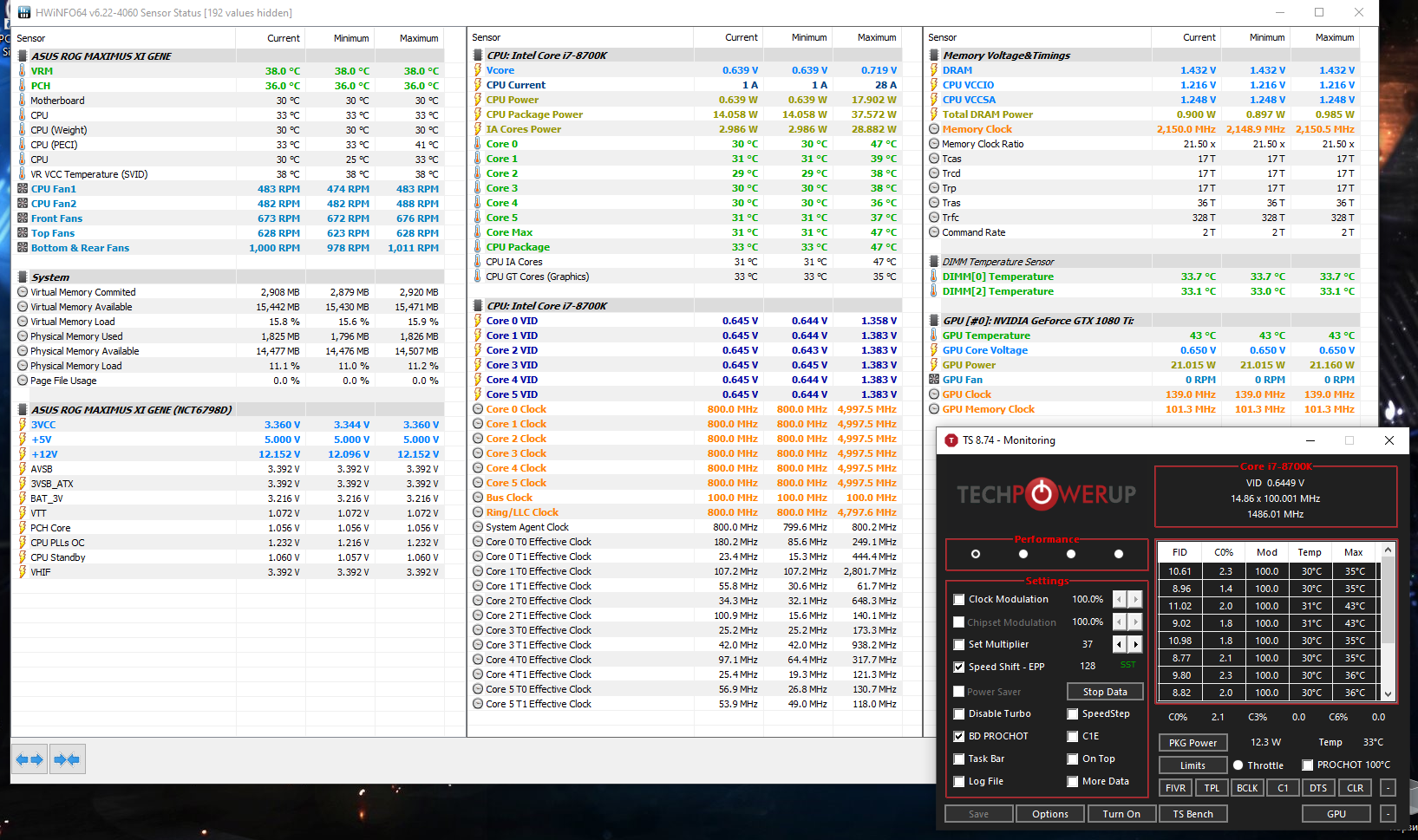
Task: Click the thermometer icon beside VRM
Action: coord(23,71)
